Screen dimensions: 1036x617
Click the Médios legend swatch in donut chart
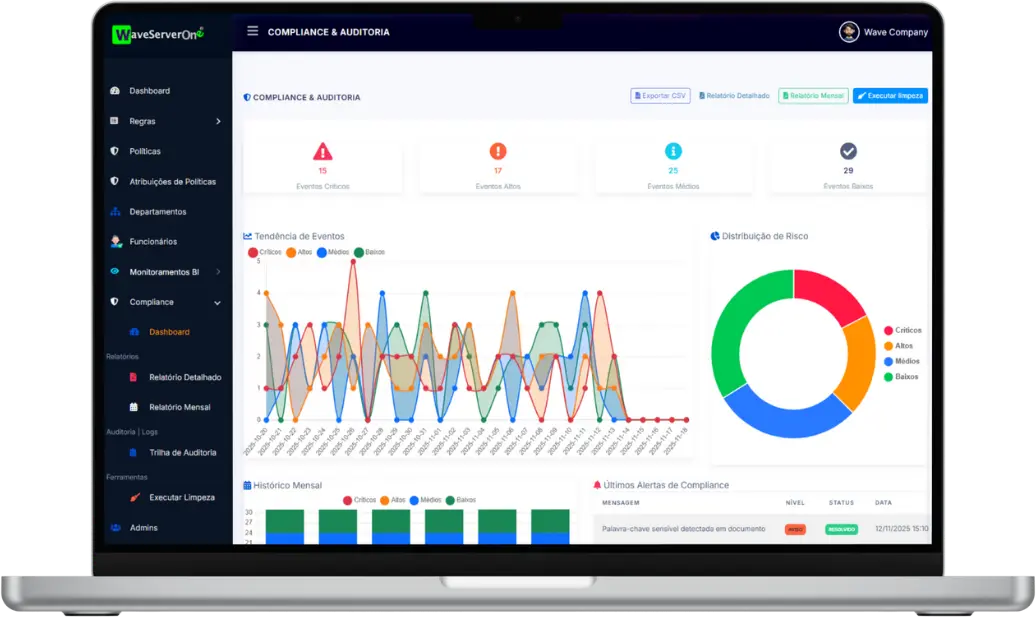click(888, 361)
